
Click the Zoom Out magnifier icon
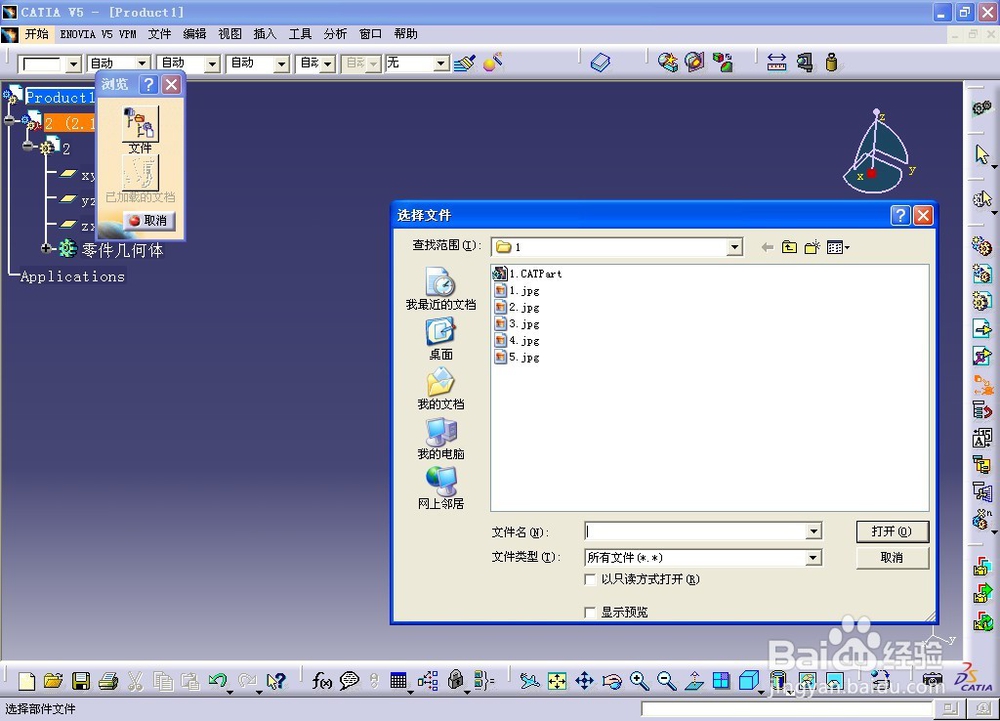[666, 681]
